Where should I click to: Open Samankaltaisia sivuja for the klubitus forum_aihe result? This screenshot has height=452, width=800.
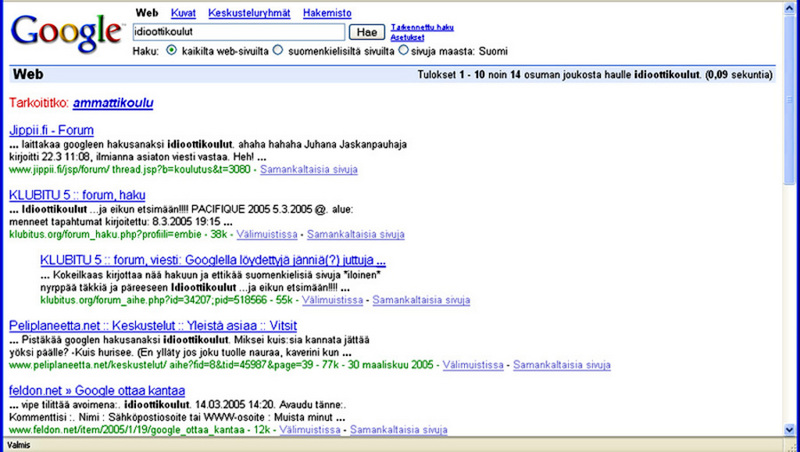(x=421, y=300)
